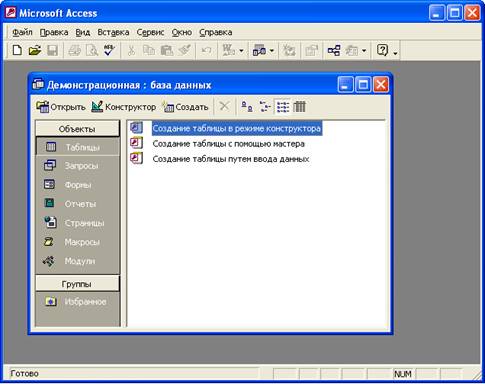The width and height of the screenshot is (485, 384).
Task: Click the Конструктор button
Action: [x=124, y=107]
